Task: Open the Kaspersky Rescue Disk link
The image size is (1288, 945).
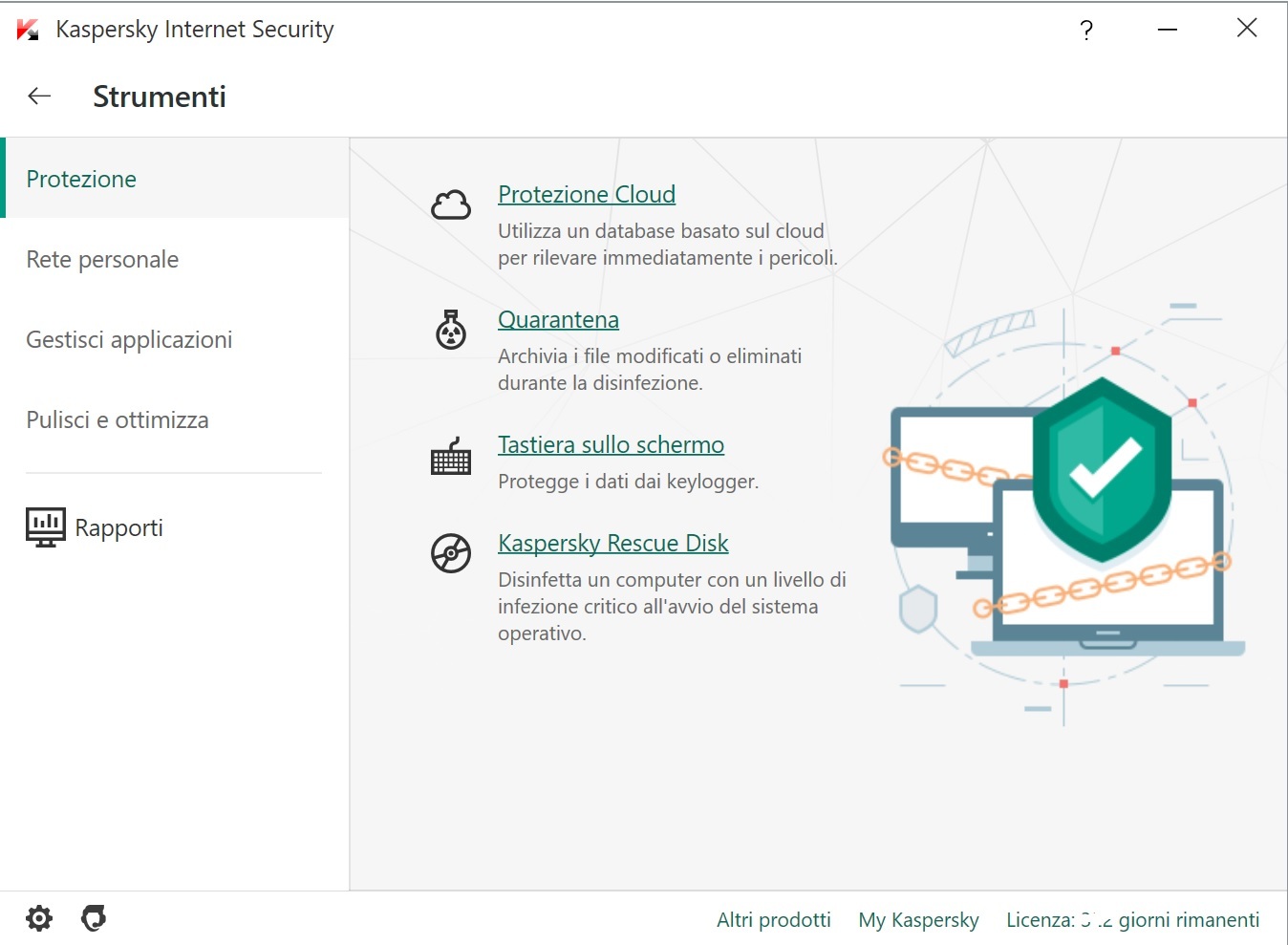Action: tap(612, 543)
